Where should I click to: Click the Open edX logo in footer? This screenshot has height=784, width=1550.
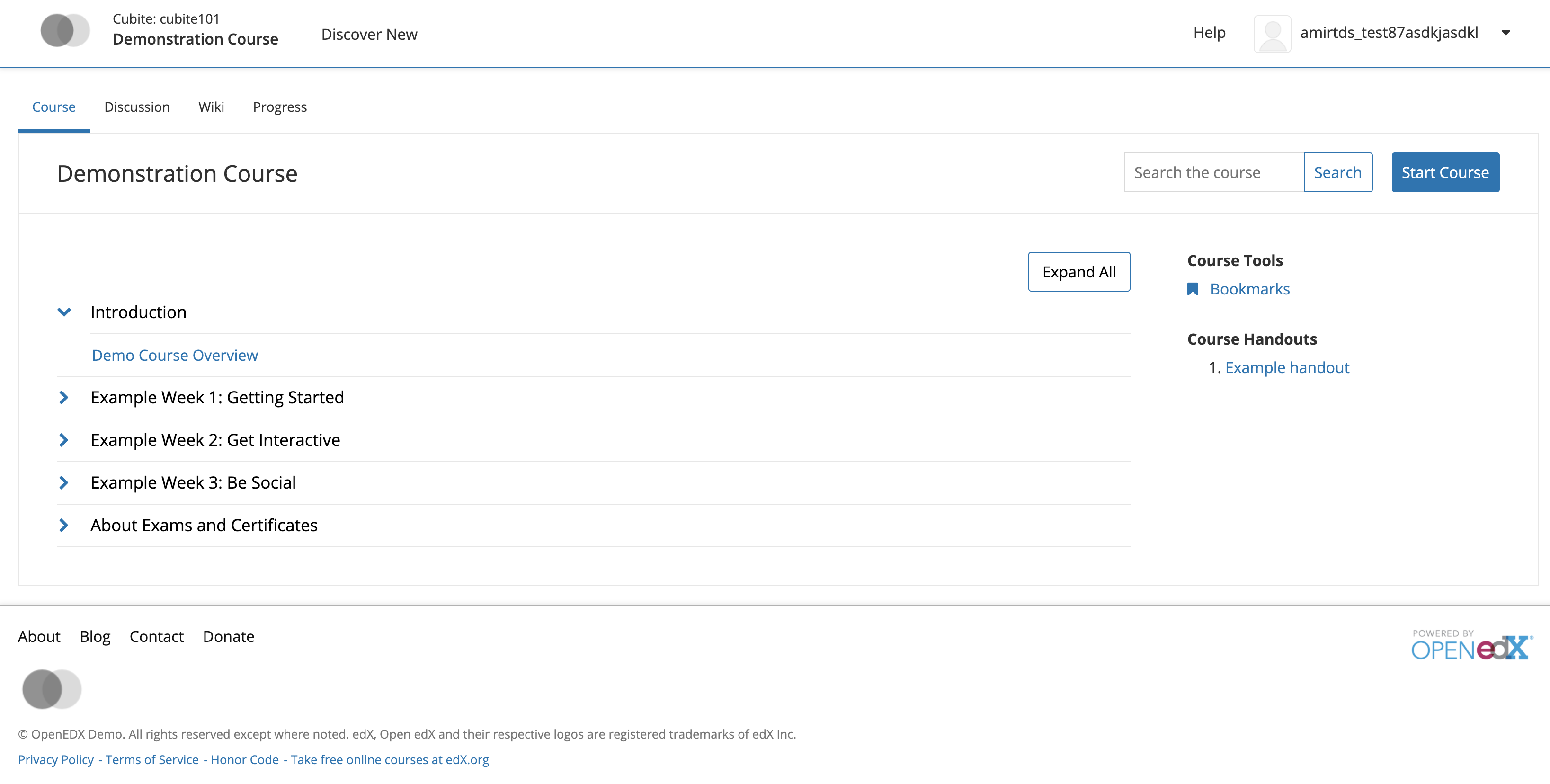click(1471, 645)
